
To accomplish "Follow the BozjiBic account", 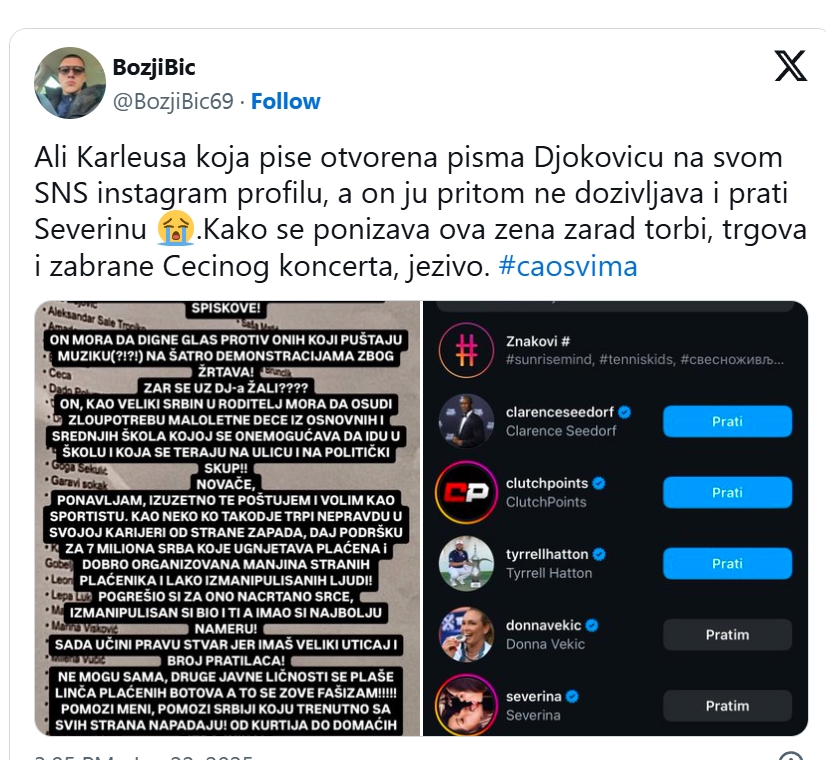I will (x=286, y=101).
